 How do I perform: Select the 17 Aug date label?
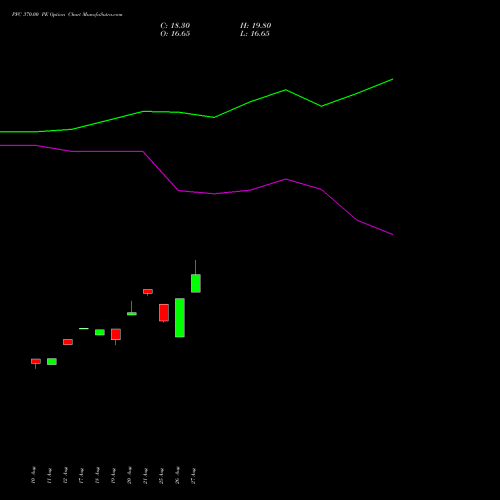coord(81,475)
